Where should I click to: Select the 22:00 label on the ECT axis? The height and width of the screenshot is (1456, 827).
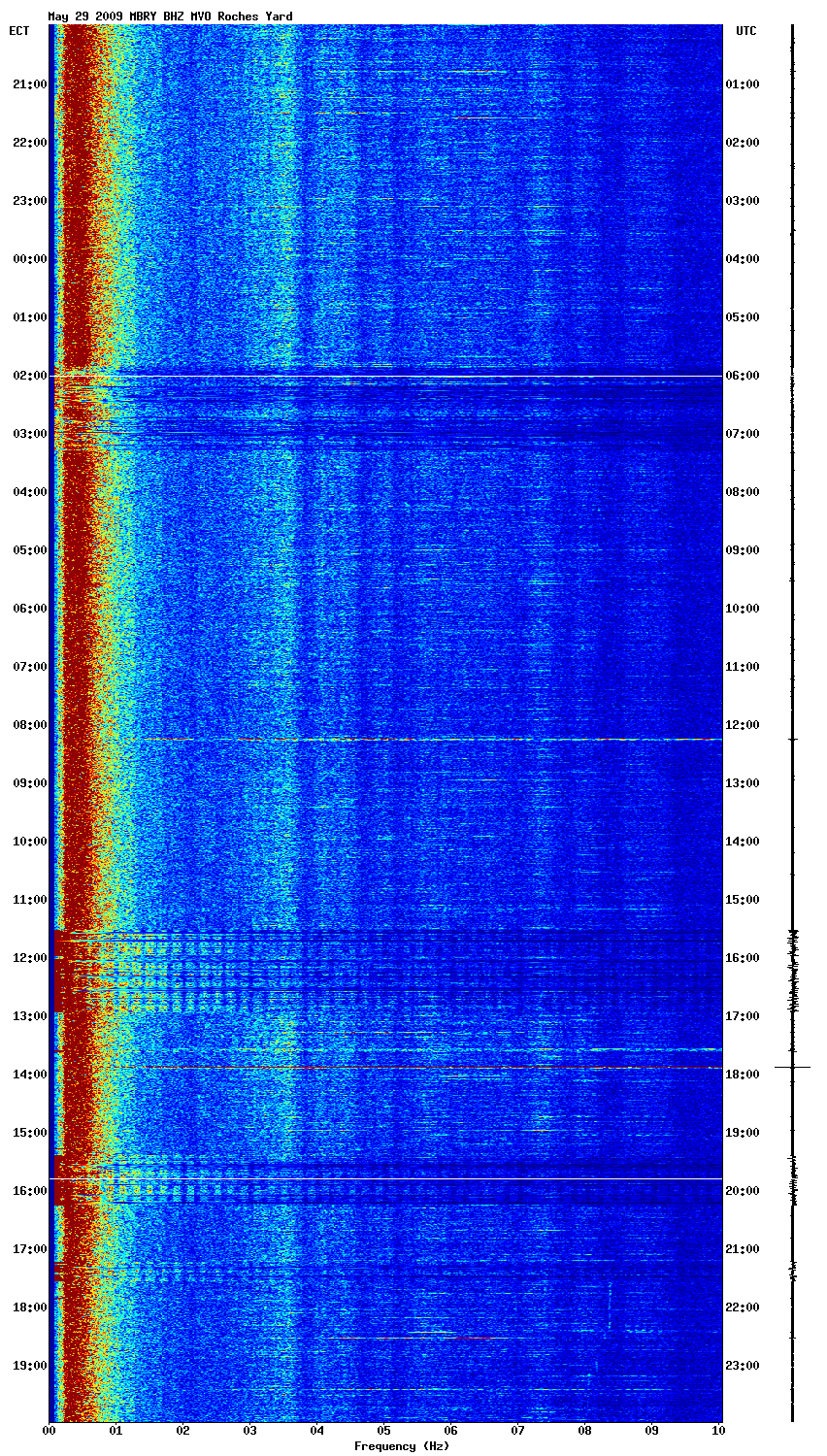click(x=28, y=143)
